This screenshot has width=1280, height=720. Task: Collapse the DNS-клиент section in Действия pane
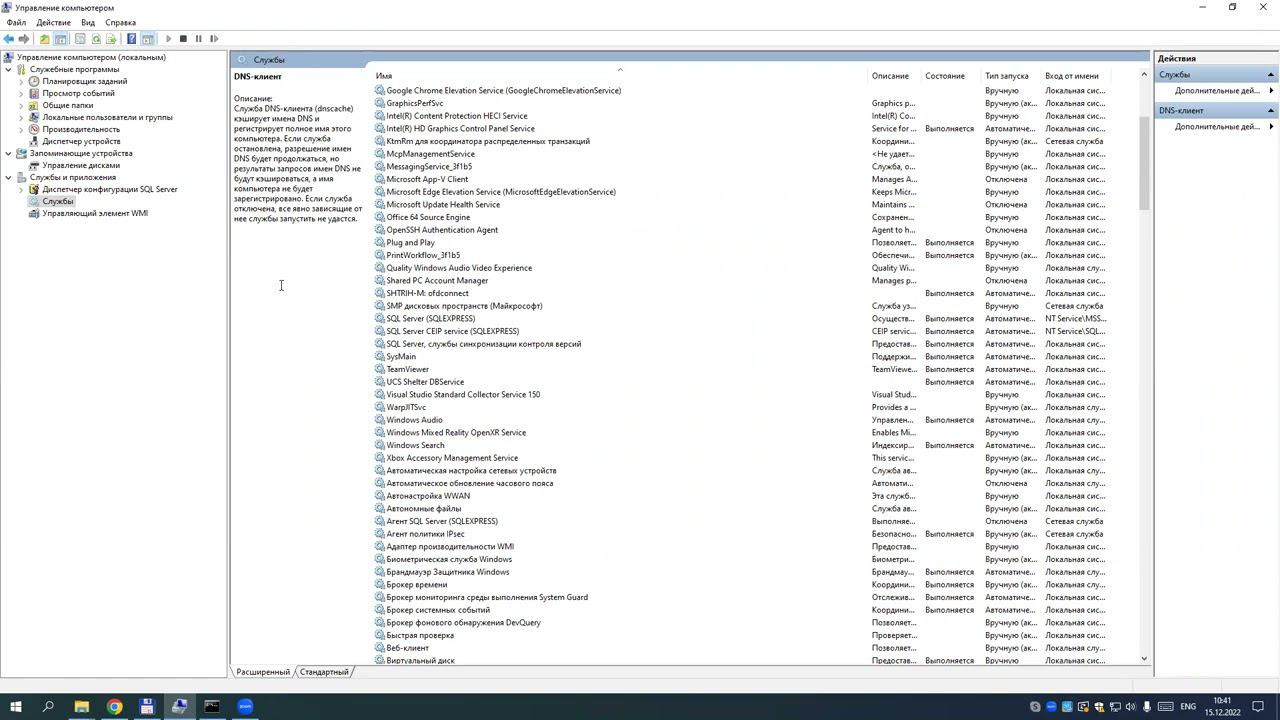[x=1271, y=111]
